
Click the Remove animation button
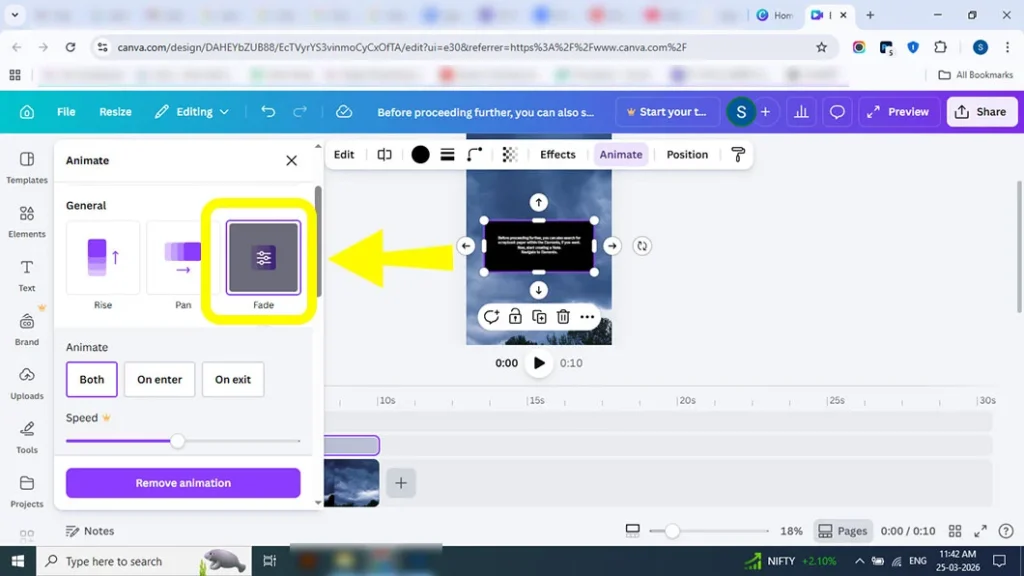coord(182,483)
